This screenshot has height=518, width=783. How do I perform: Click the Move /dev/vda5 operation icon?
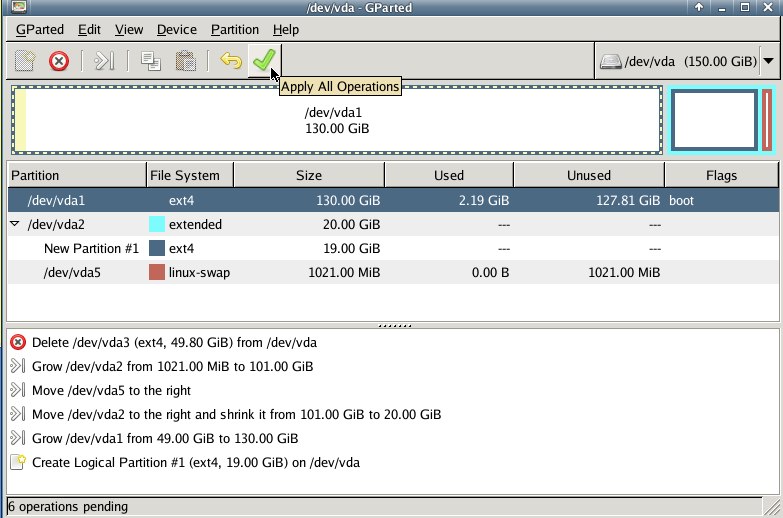point(17,390)
